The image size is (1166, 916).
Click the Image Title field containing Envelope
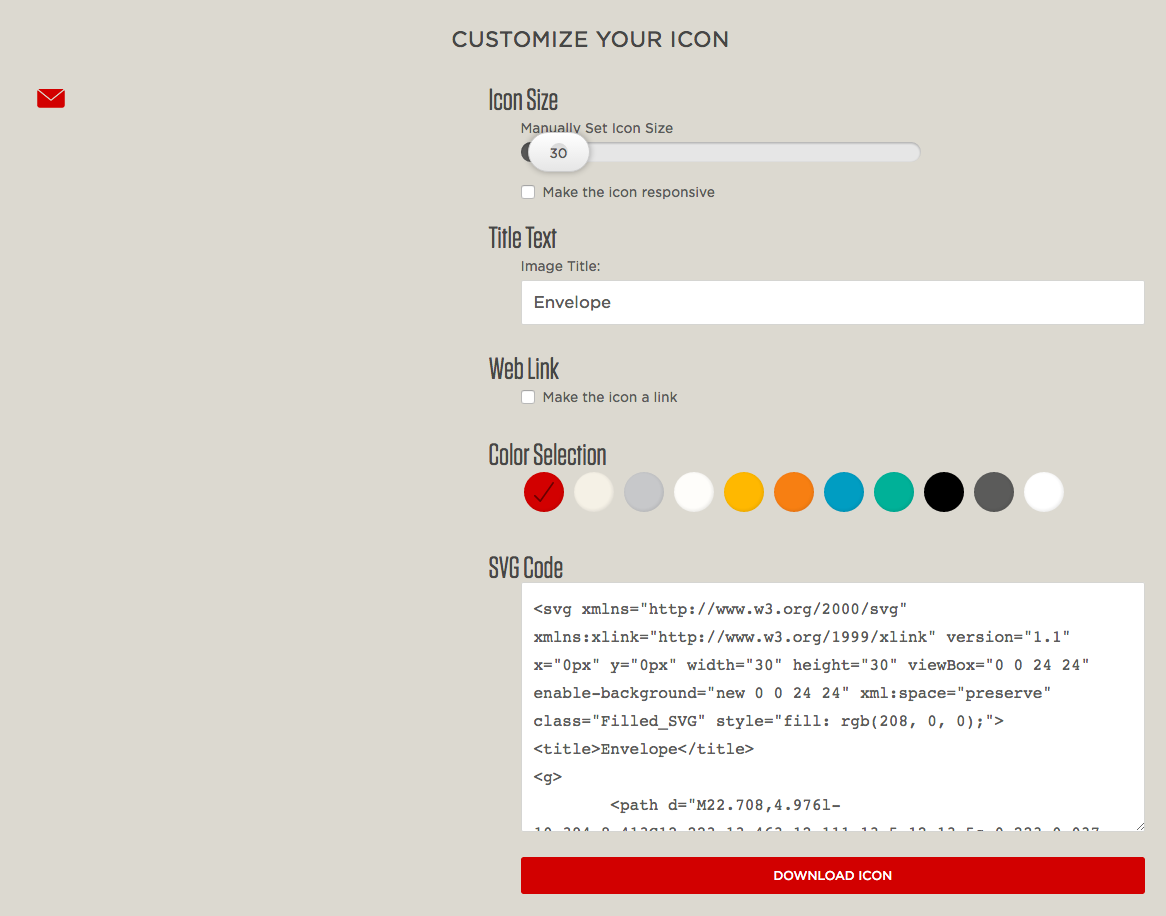(x=832, y=302)
